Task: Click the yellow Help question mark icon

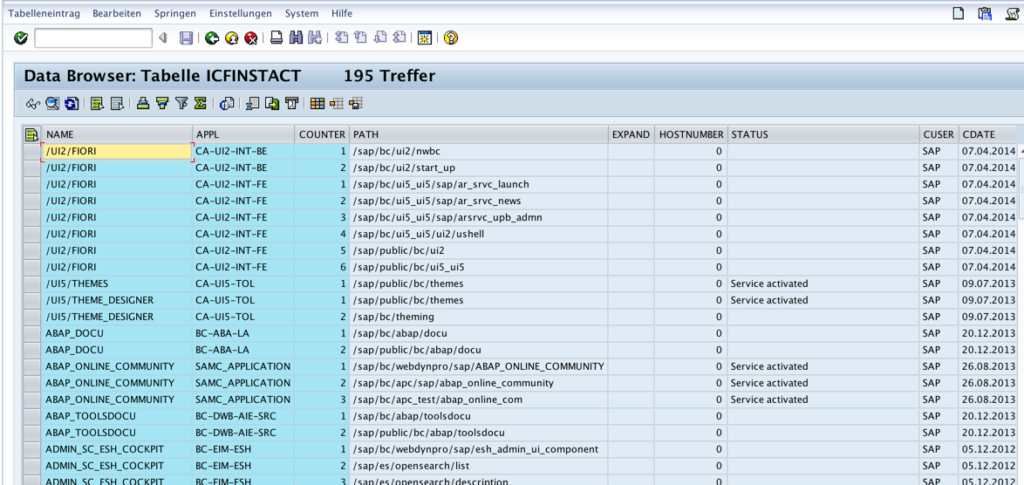Action: [x=451, y=38]
